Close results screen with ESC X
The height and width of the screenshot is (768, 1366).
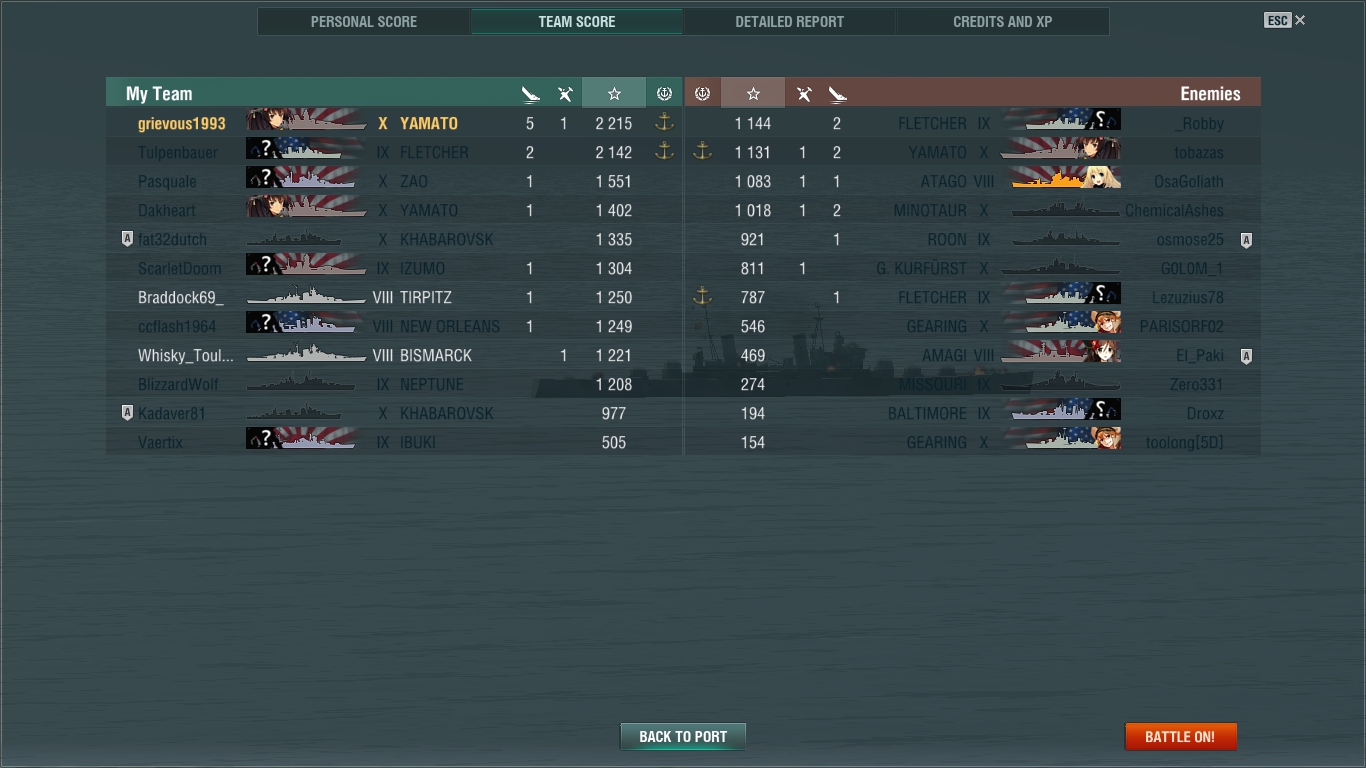click(x=1285, y=20)
